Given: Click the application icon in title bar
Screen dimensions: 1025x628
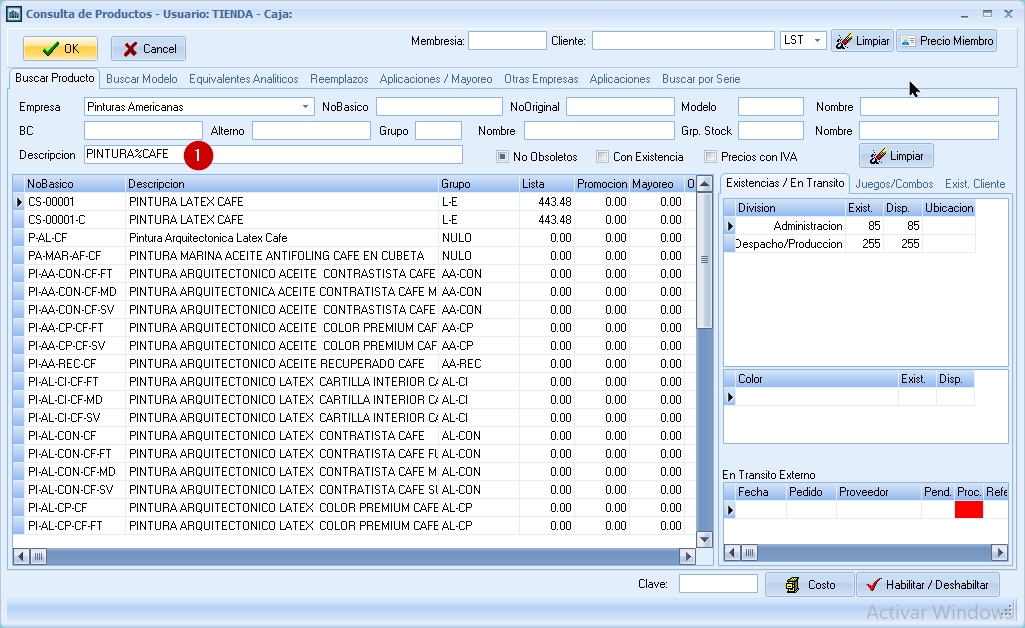Looking at the screenshot, I should 14,14.
